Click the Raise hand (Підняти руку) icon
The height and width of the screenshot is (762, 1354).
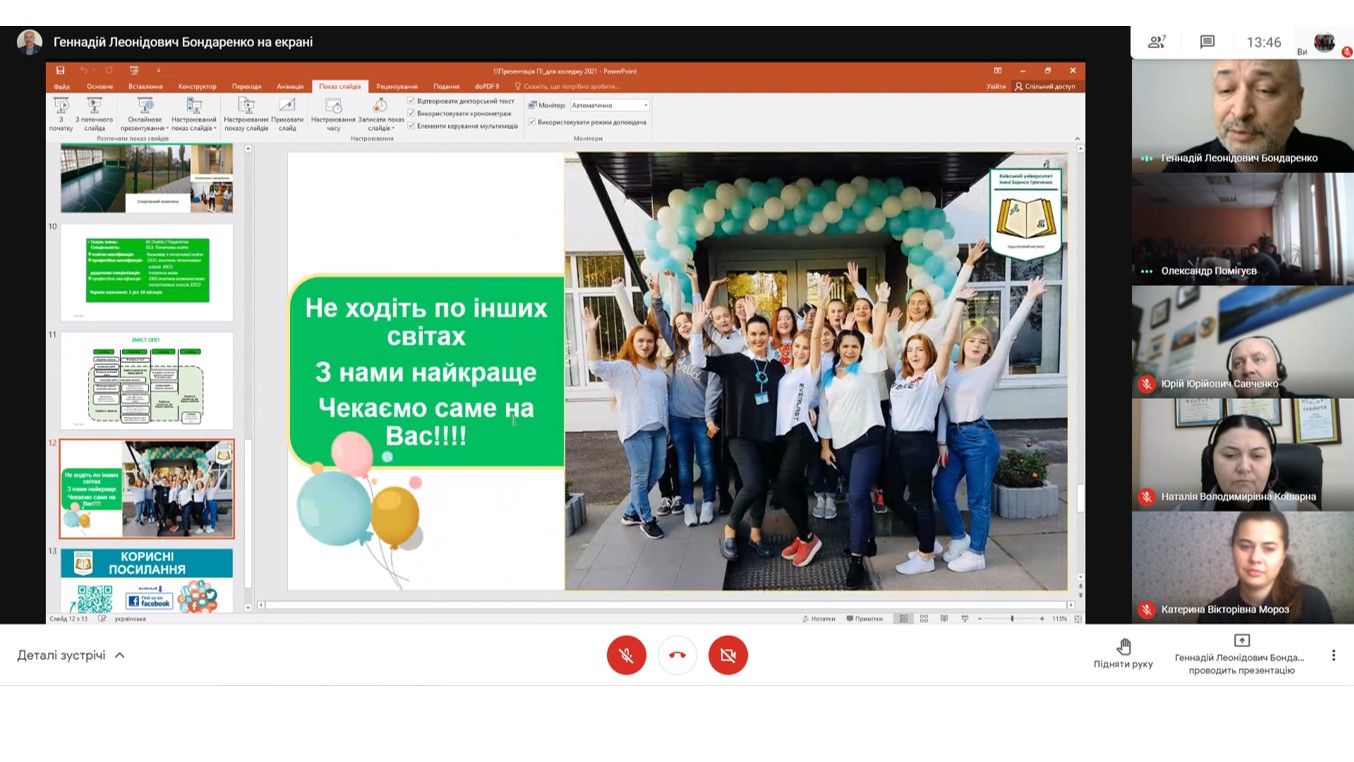(1123, 647)
